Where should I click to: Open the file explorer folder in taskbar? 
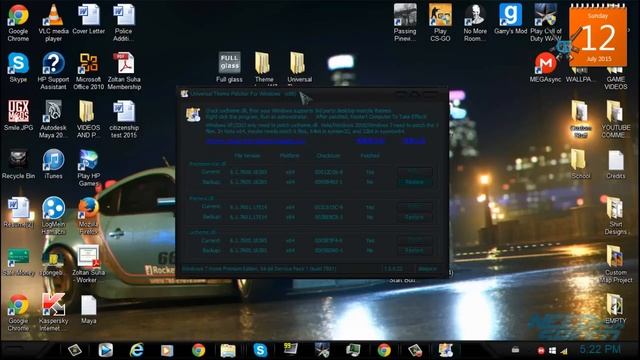[228, 350]
